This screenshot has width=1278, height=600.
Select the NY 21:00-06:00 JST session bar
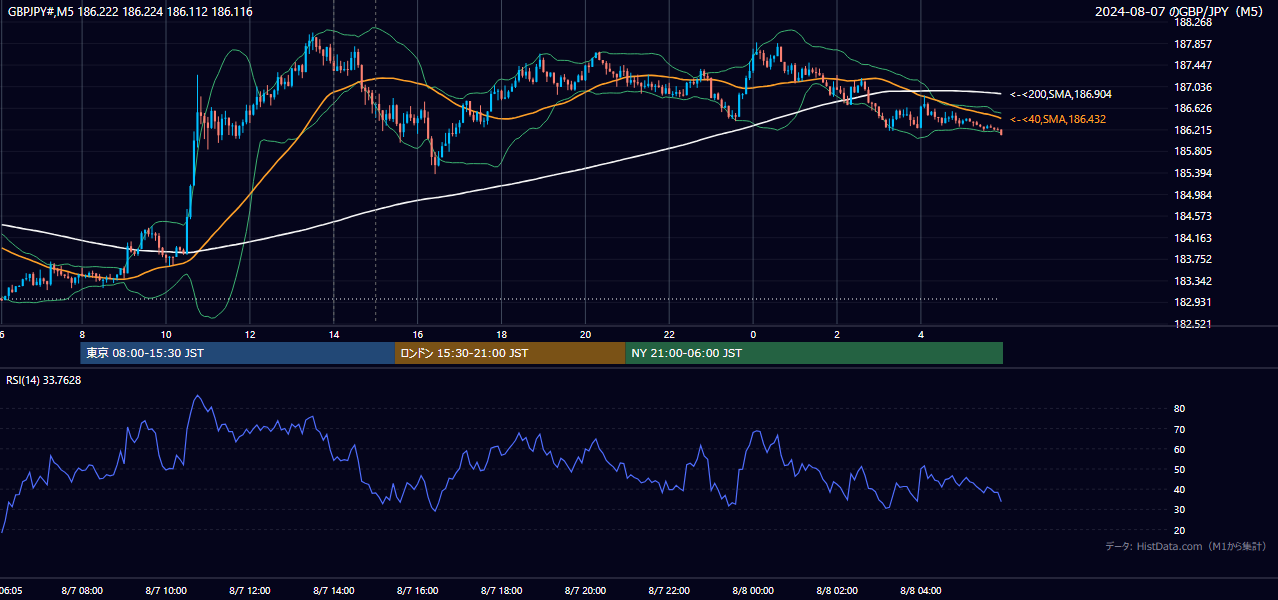[x=814, y=353]
